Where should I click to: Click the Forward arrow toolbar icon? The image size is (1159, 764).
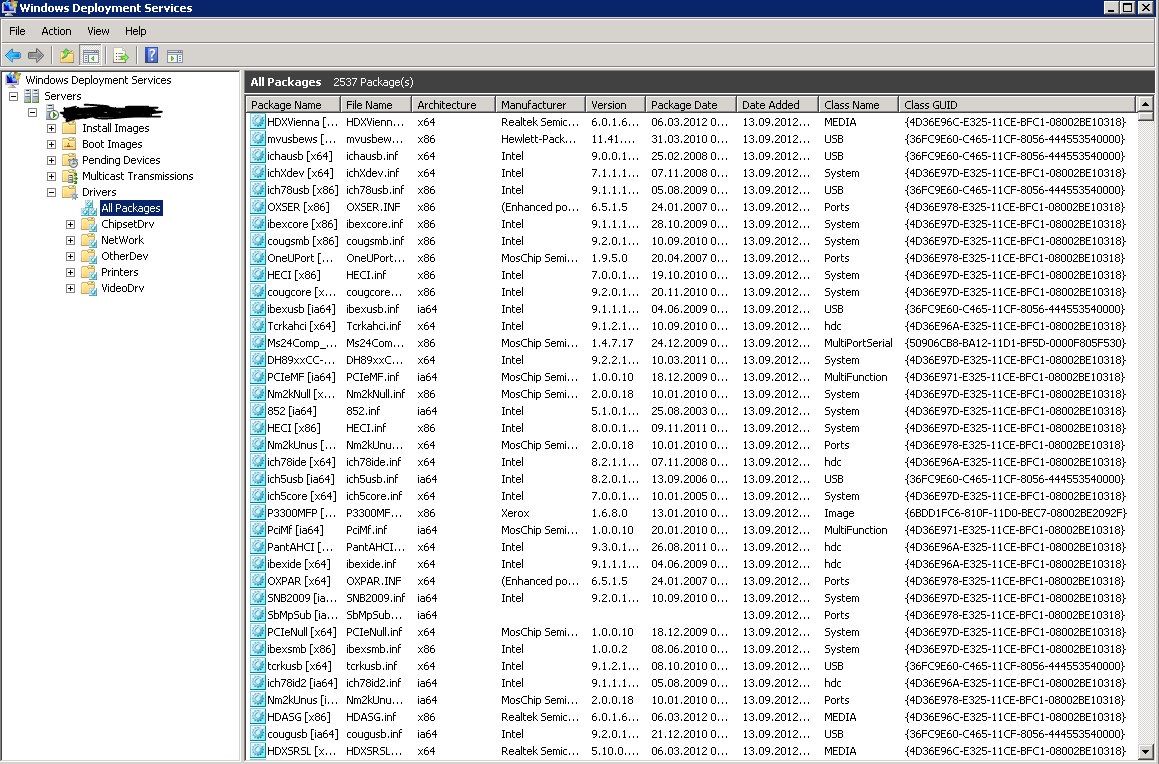pos(35,55)
